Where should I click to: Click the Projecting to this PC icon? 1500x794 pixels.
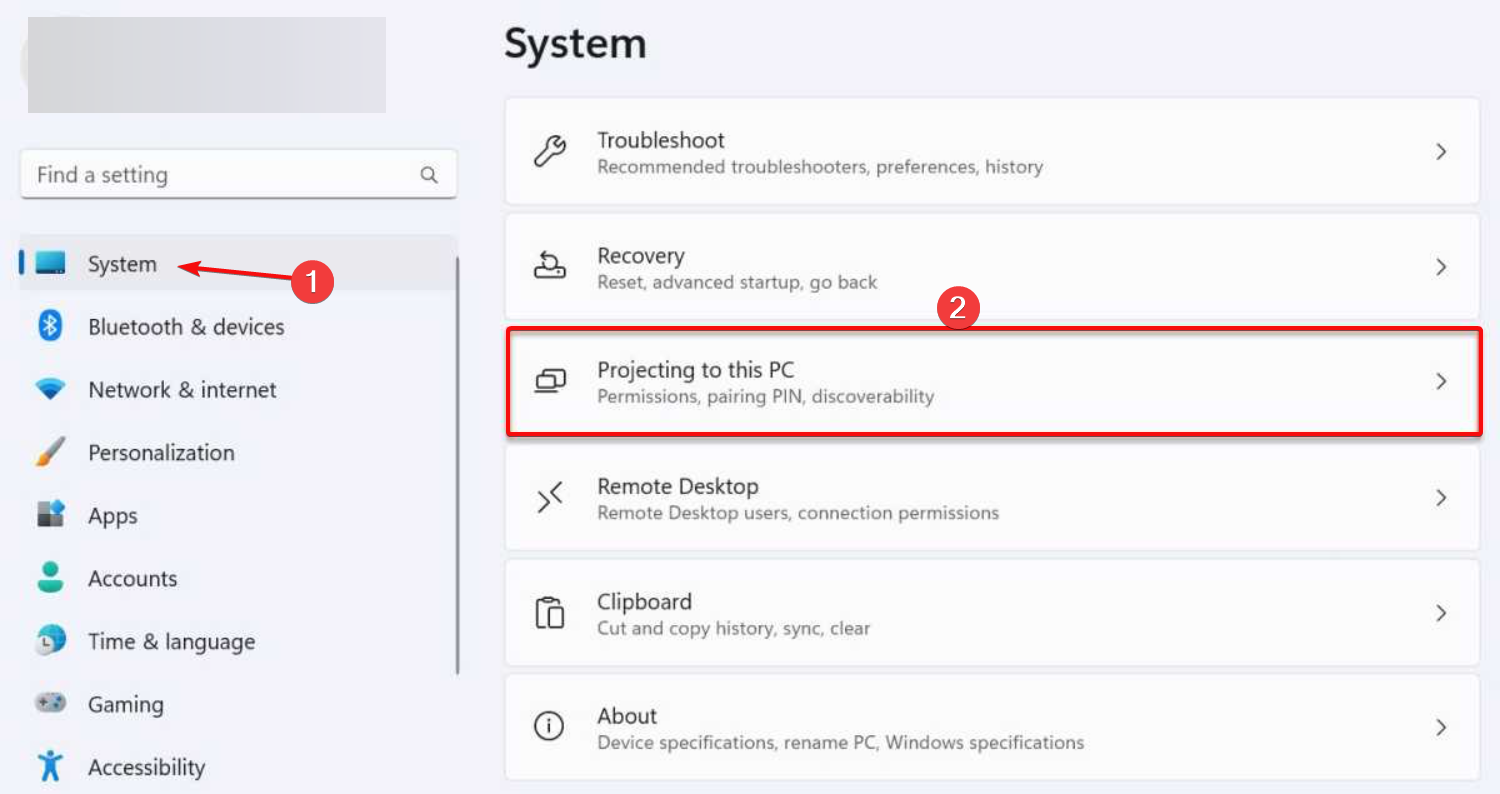tap(549, 381)
